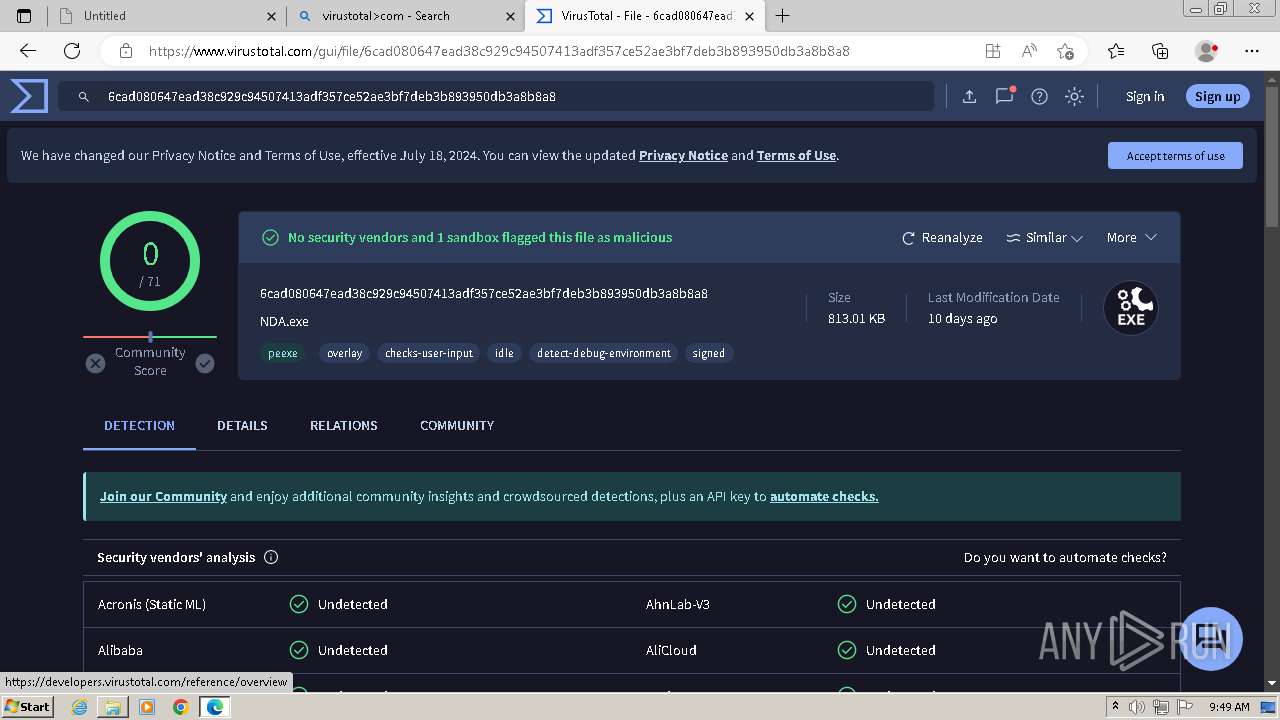This screenshot has height=720, width=1280.
Task: Click the Reanalyze button
Action: click(x=942, y=238)
